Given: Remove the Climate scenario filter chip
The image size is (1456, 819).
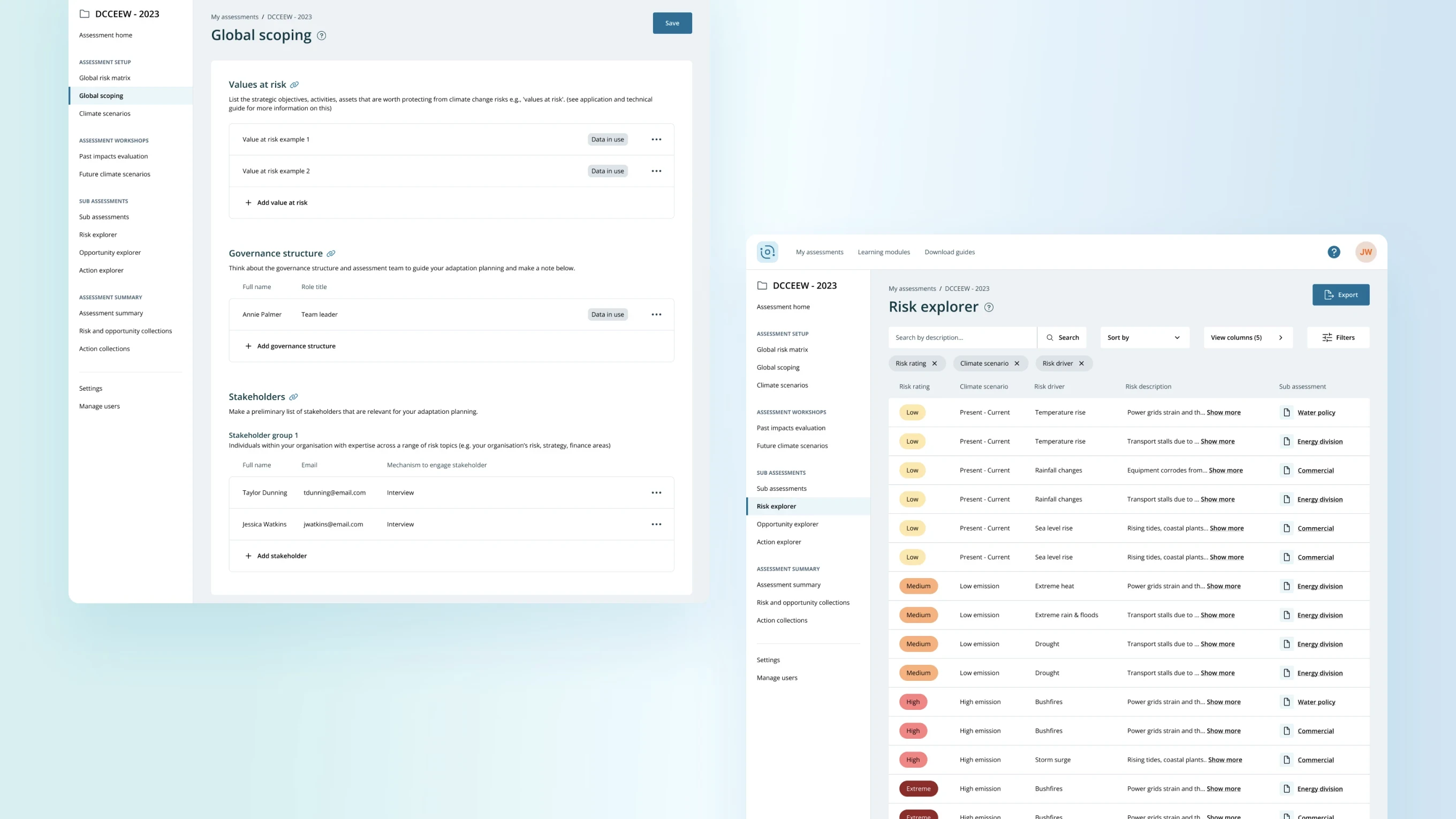Looking at the screenshot, I should [x=1017, y=363].
